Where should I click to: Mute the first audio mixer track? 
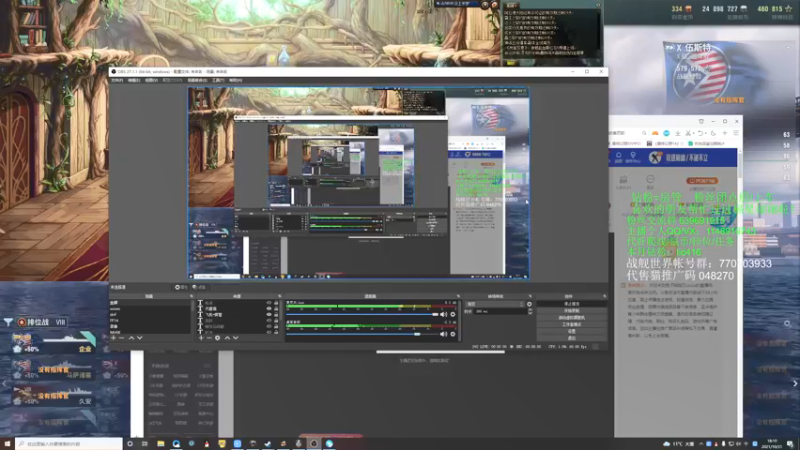click(443, 315)
